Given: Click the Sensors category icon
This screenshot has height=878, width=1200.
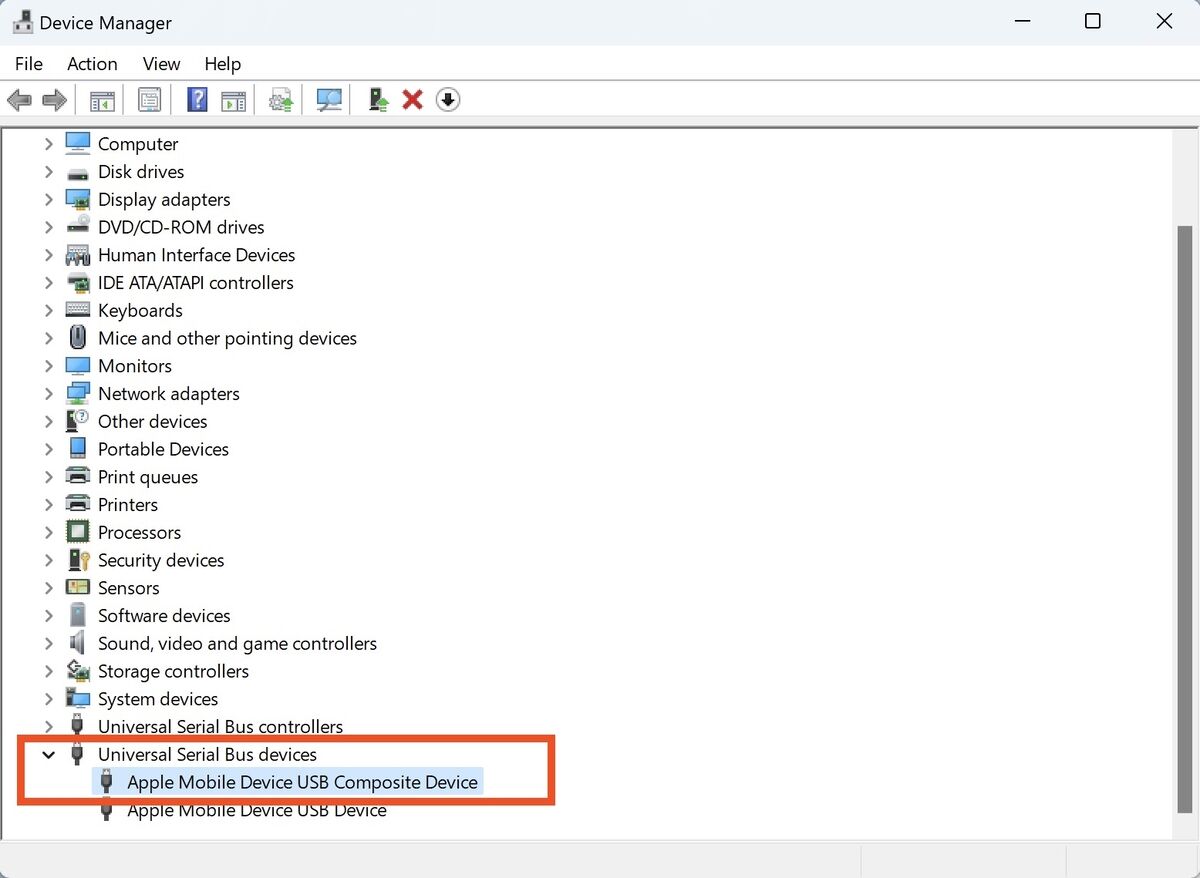Looking at the screenshot, I should click(x=77, y=587).
